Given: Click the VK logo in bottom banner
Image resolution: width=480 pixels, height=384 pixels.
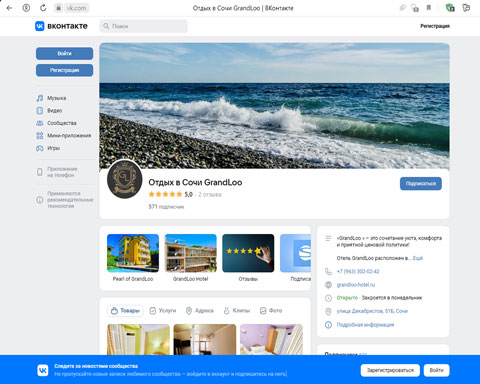Looking at the screenshot, I should point(43,370).
